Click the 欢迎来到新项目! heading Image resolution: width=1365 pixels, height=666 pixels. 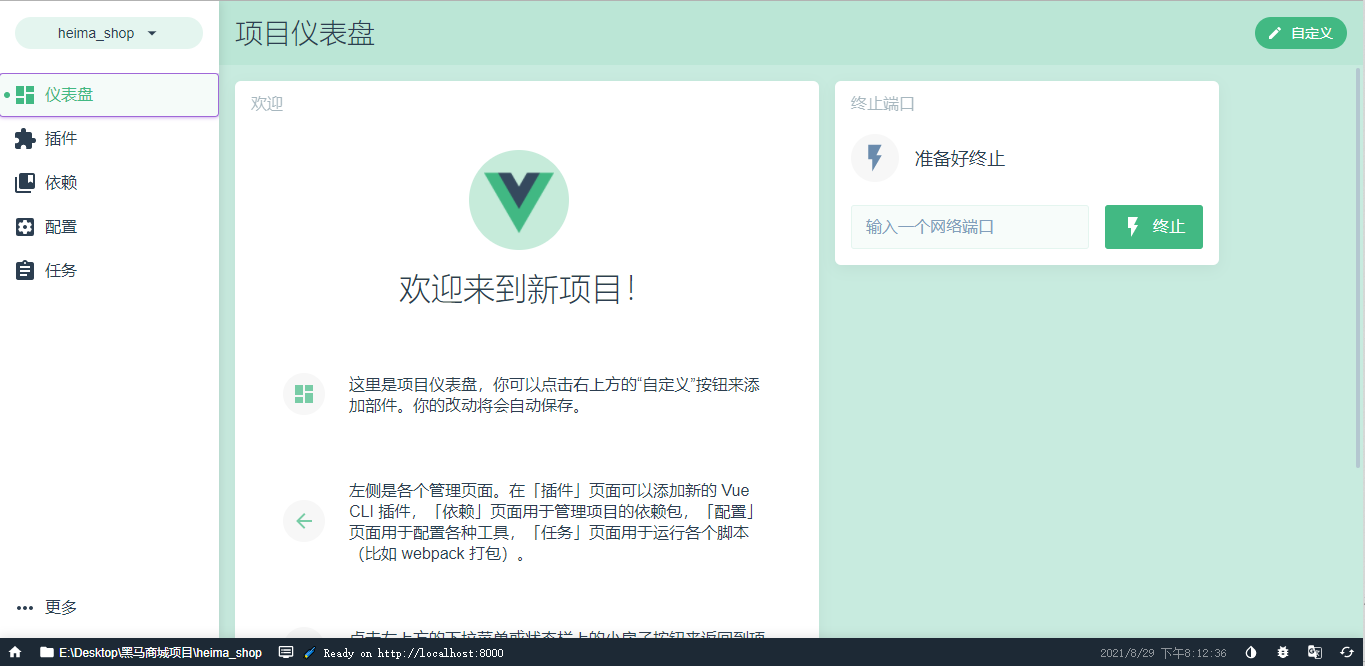point(518,289)
